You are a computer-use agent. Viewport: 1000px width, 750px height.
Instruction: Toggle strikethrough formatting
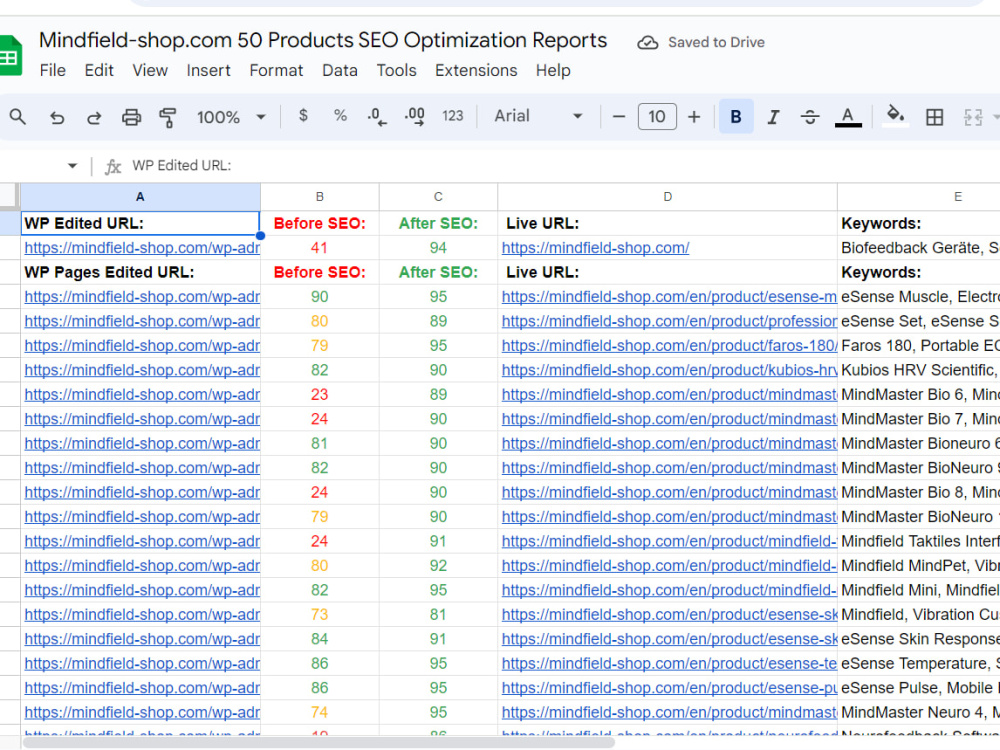[x=810, y=117]
